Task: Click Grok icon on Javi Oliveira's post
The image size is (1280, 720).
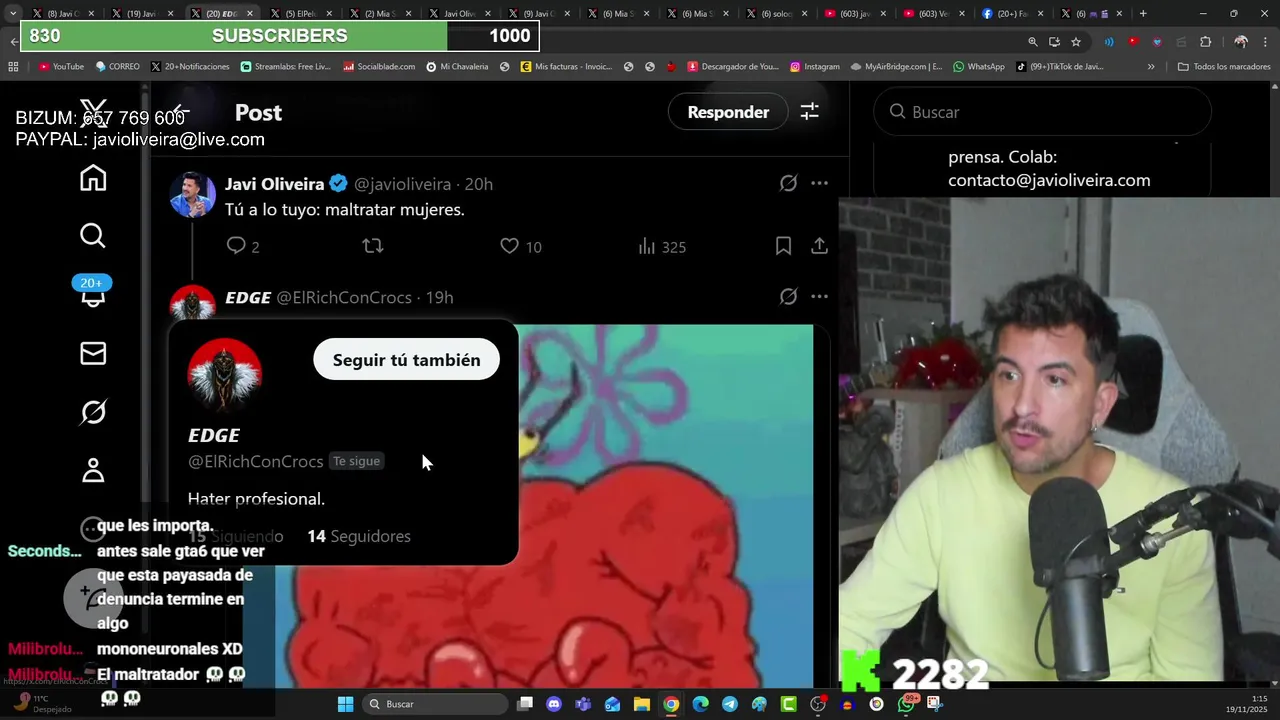Action: coord(788,183)
